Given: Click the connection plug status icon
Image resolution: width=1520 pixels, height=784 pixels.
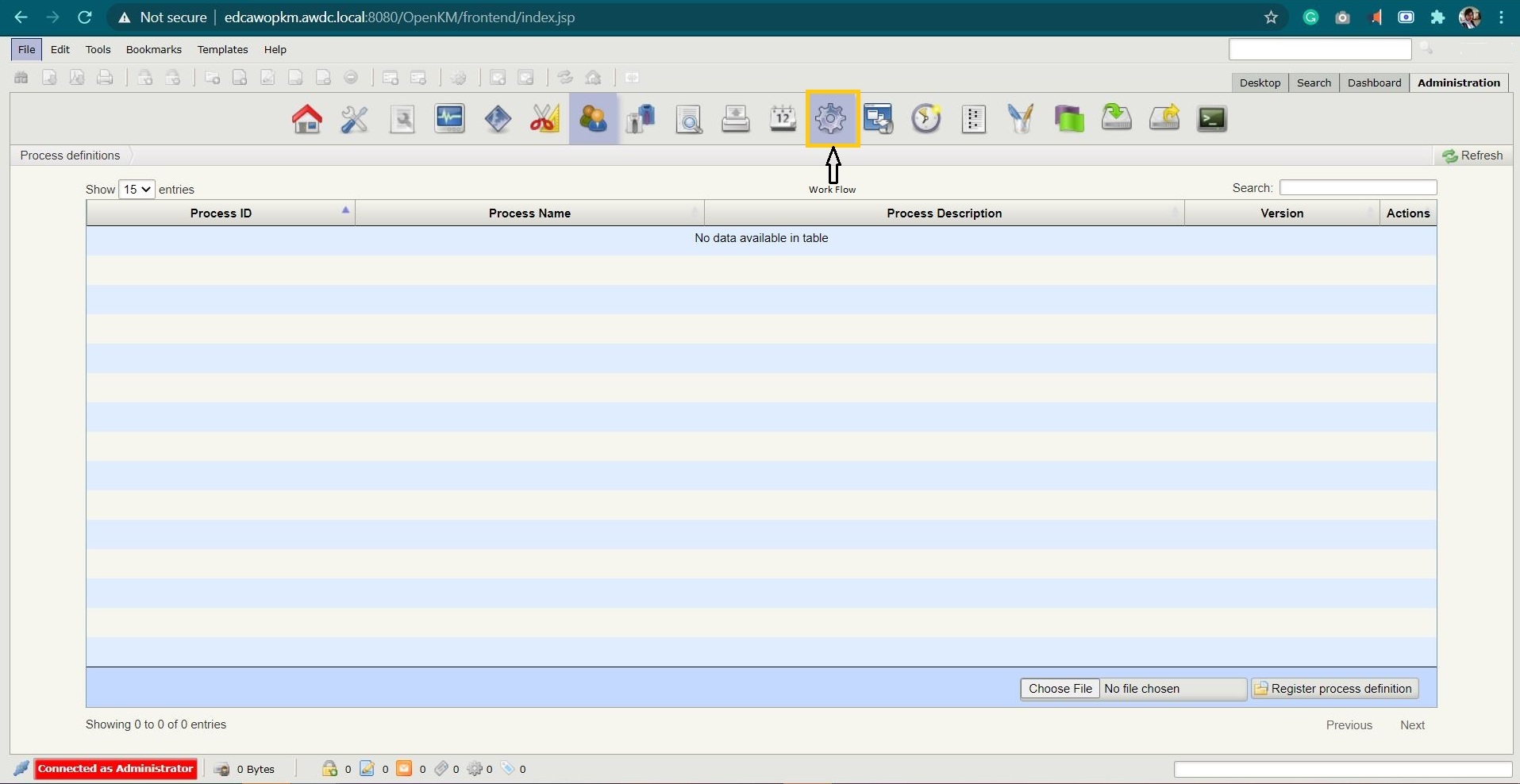Looking at the screenshot, I should 21,769.
